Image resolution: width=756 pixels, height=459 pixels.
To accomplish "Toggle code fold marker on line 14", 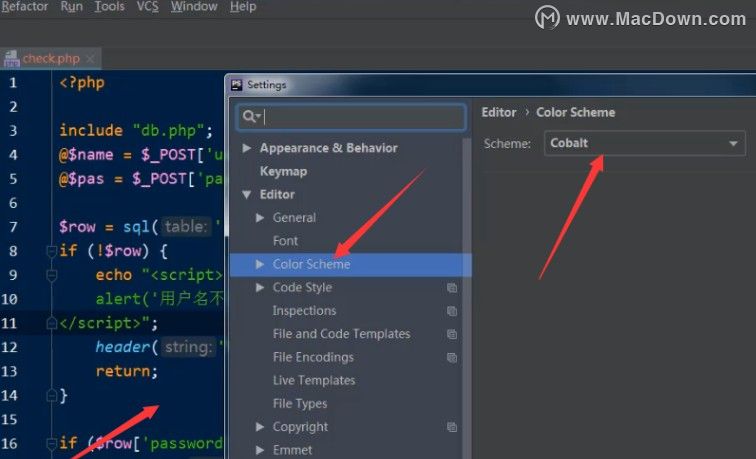I will pos(52,395).
